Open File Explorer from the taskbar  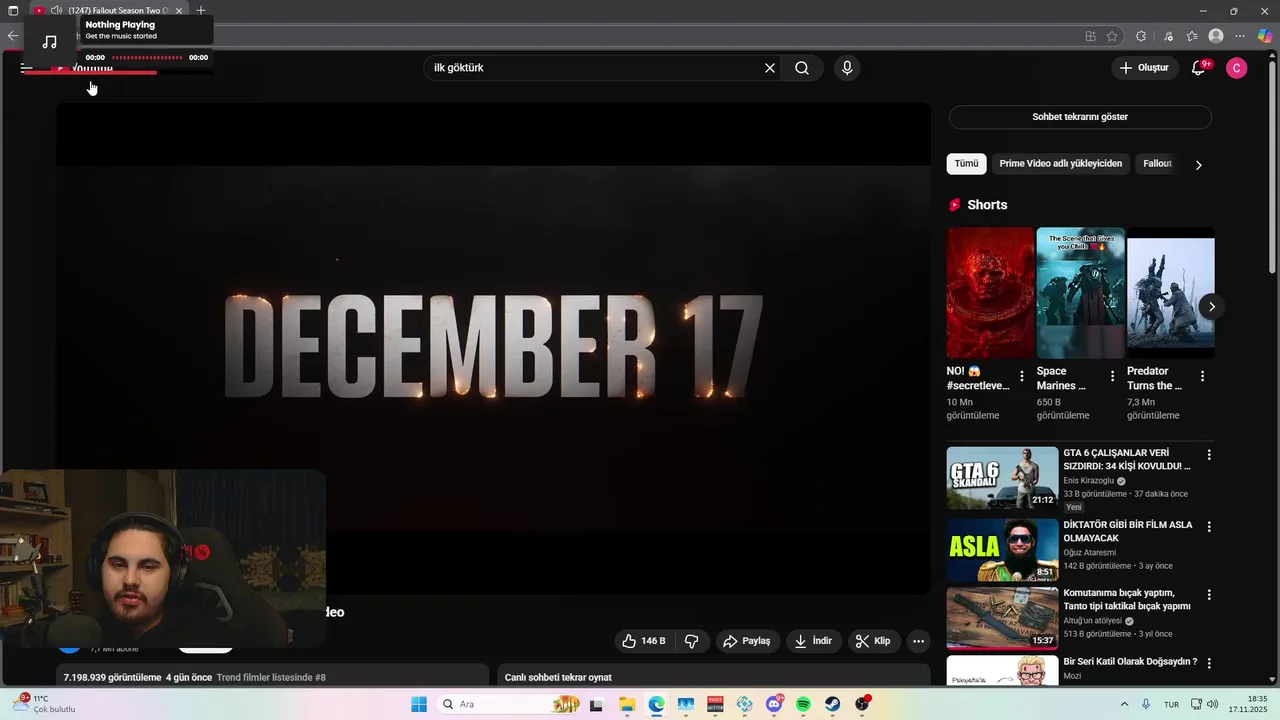coord(627,704)
